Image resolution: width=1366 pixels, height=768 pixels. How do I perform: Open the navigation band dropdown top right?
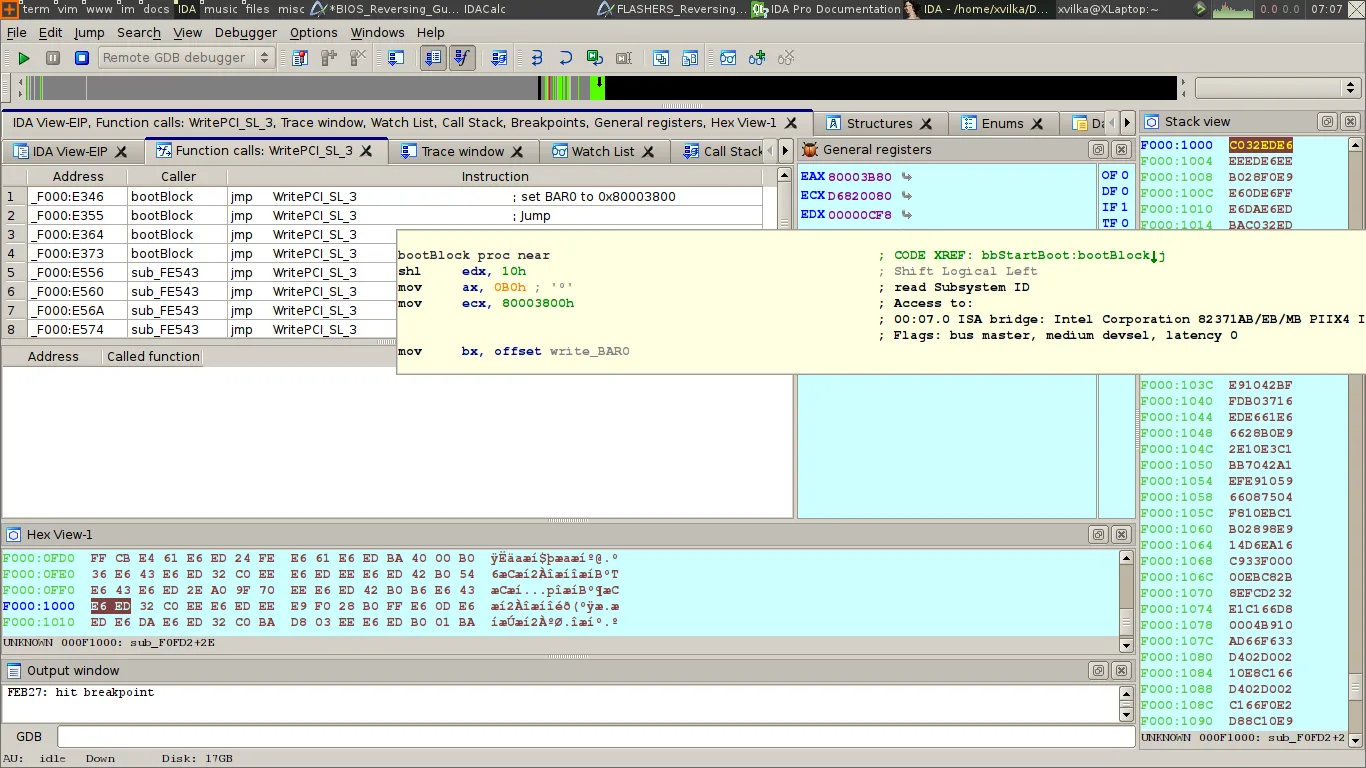point(1349,88)
